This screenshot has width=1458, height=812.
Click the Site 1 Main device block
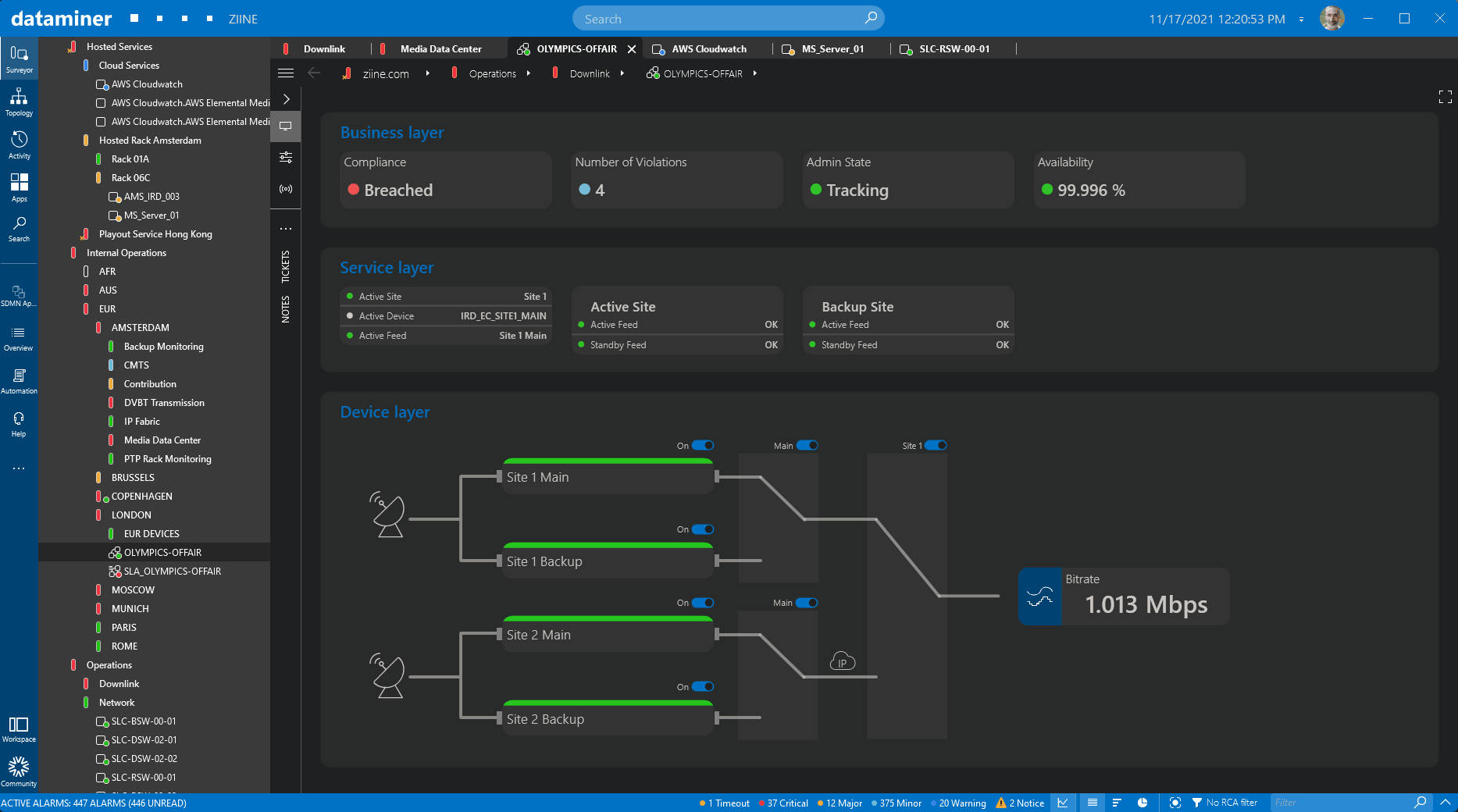point(609,476)
